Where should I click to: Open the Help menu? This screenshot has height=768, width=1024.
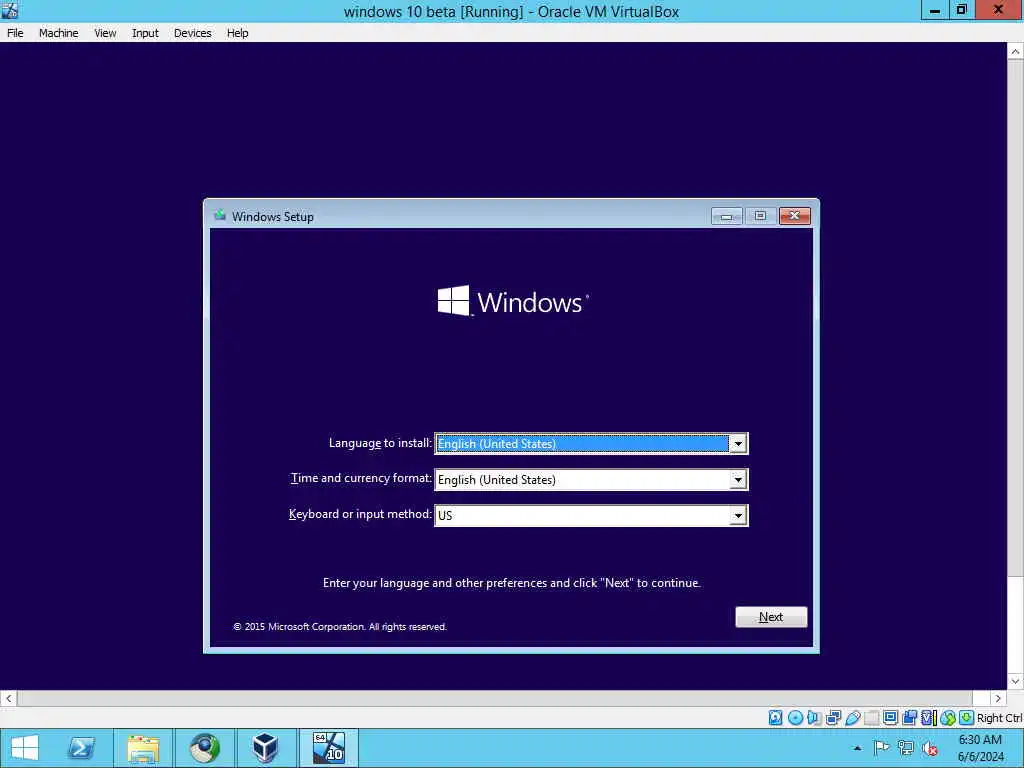pyautogui.click(x=238, y=33)
